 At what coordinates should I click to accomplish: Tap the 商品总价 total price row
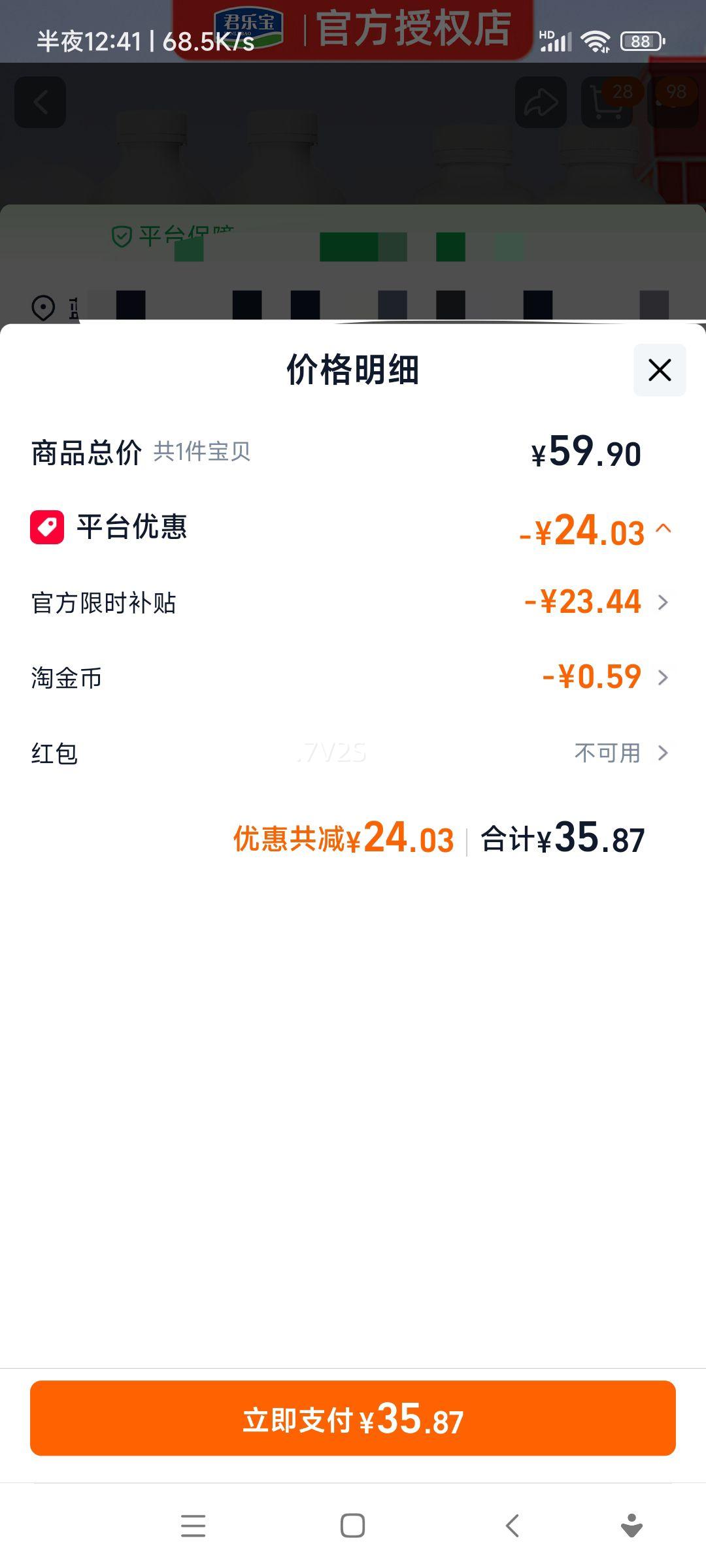(x=86, y=453)
